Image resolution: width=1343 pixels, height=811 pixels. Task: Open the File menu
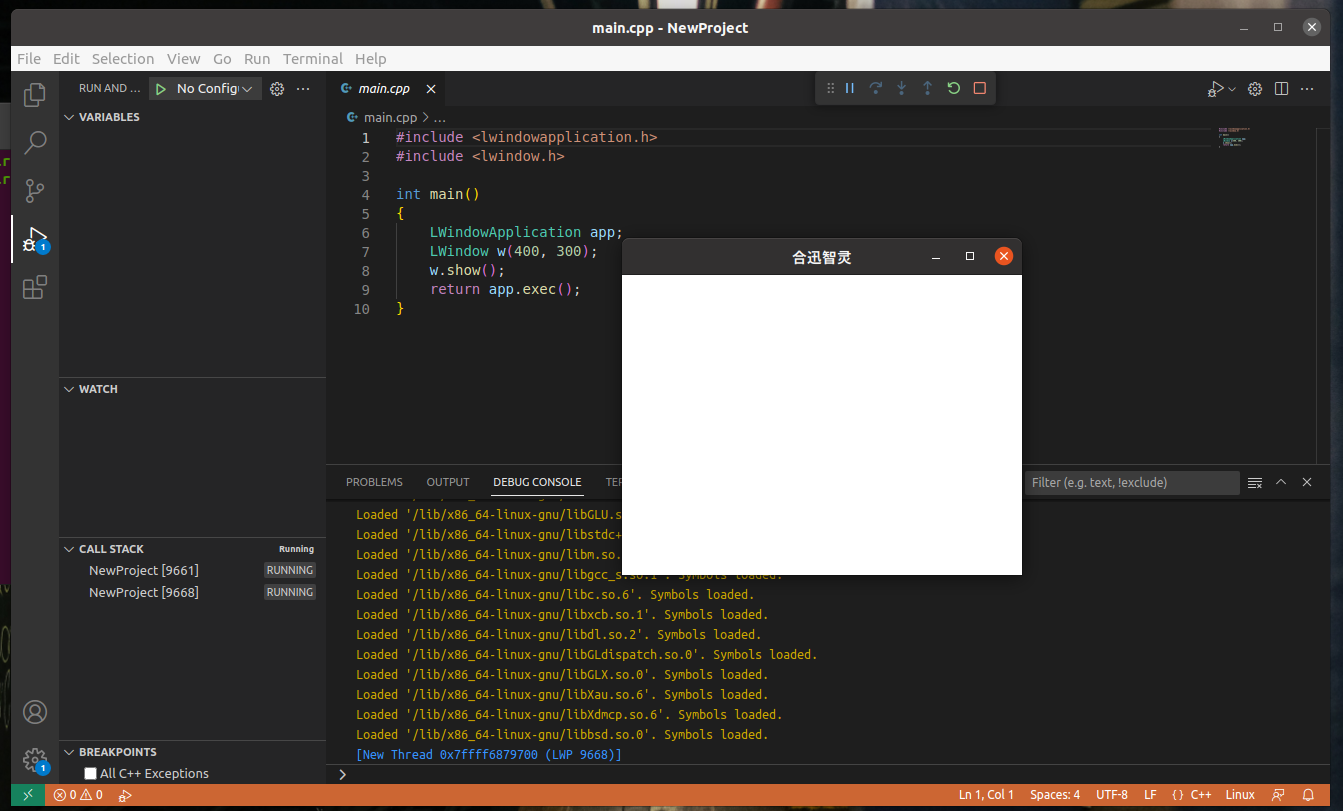click(x=29, y=59)
